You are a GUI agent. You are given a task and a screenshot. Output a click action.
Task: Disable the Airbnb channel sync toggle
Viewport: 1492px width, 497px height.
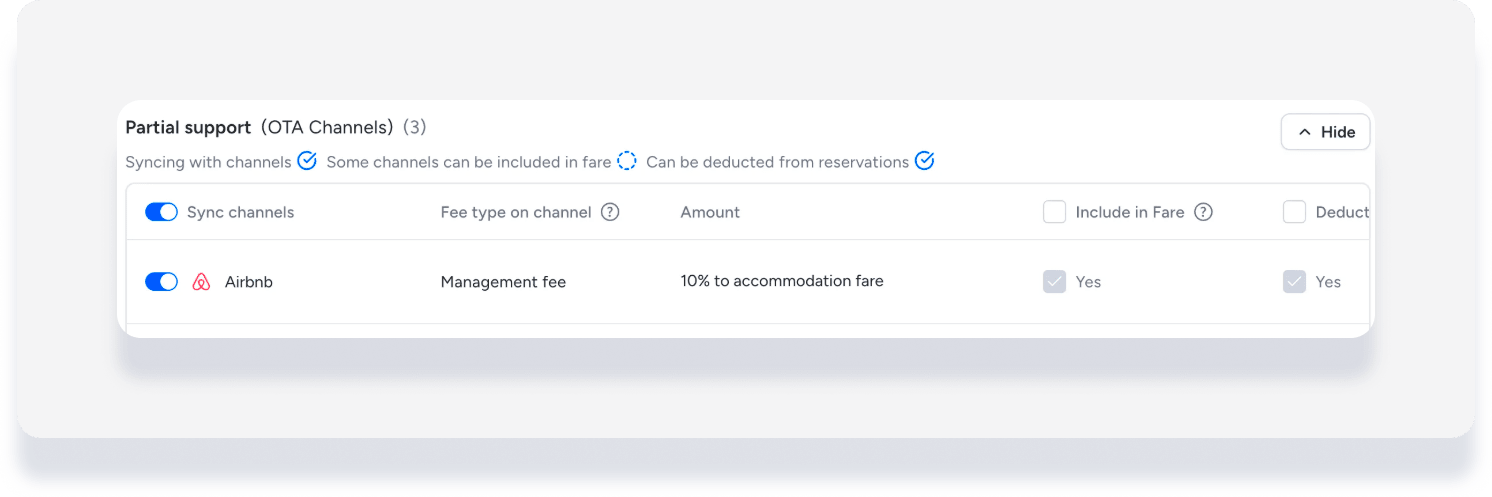coord(161,282)
